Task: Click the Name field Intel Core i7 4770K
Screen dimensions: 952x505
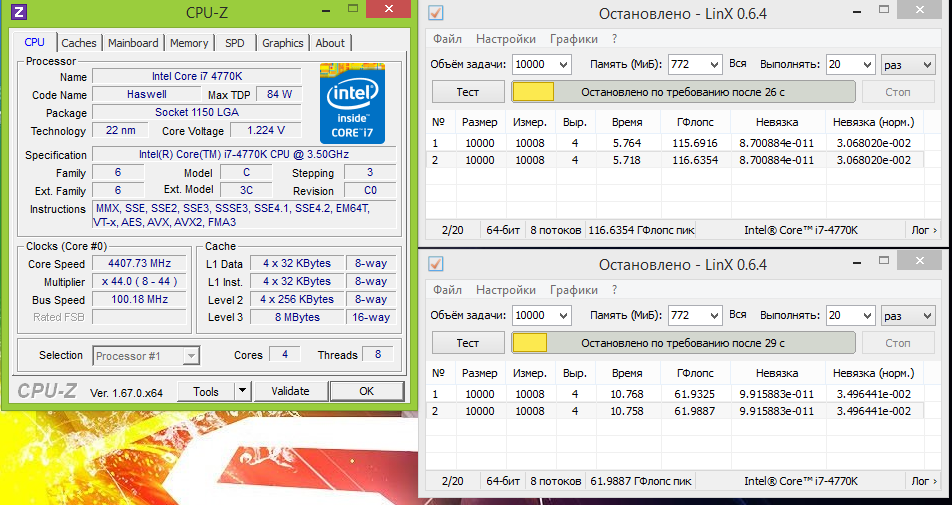Action: [197, 76]
